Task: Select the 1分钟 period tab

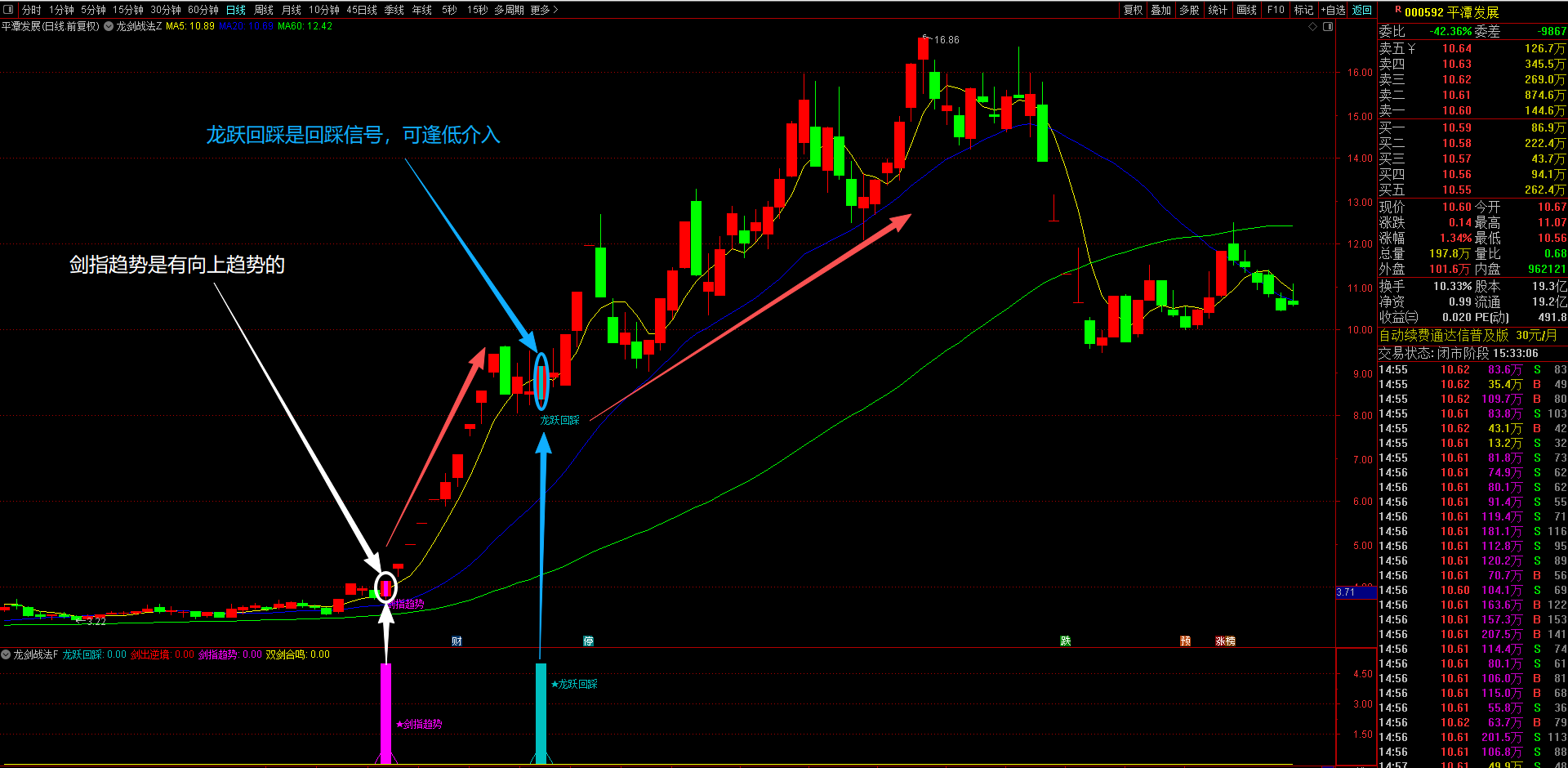Action: [x=61, y=10]
